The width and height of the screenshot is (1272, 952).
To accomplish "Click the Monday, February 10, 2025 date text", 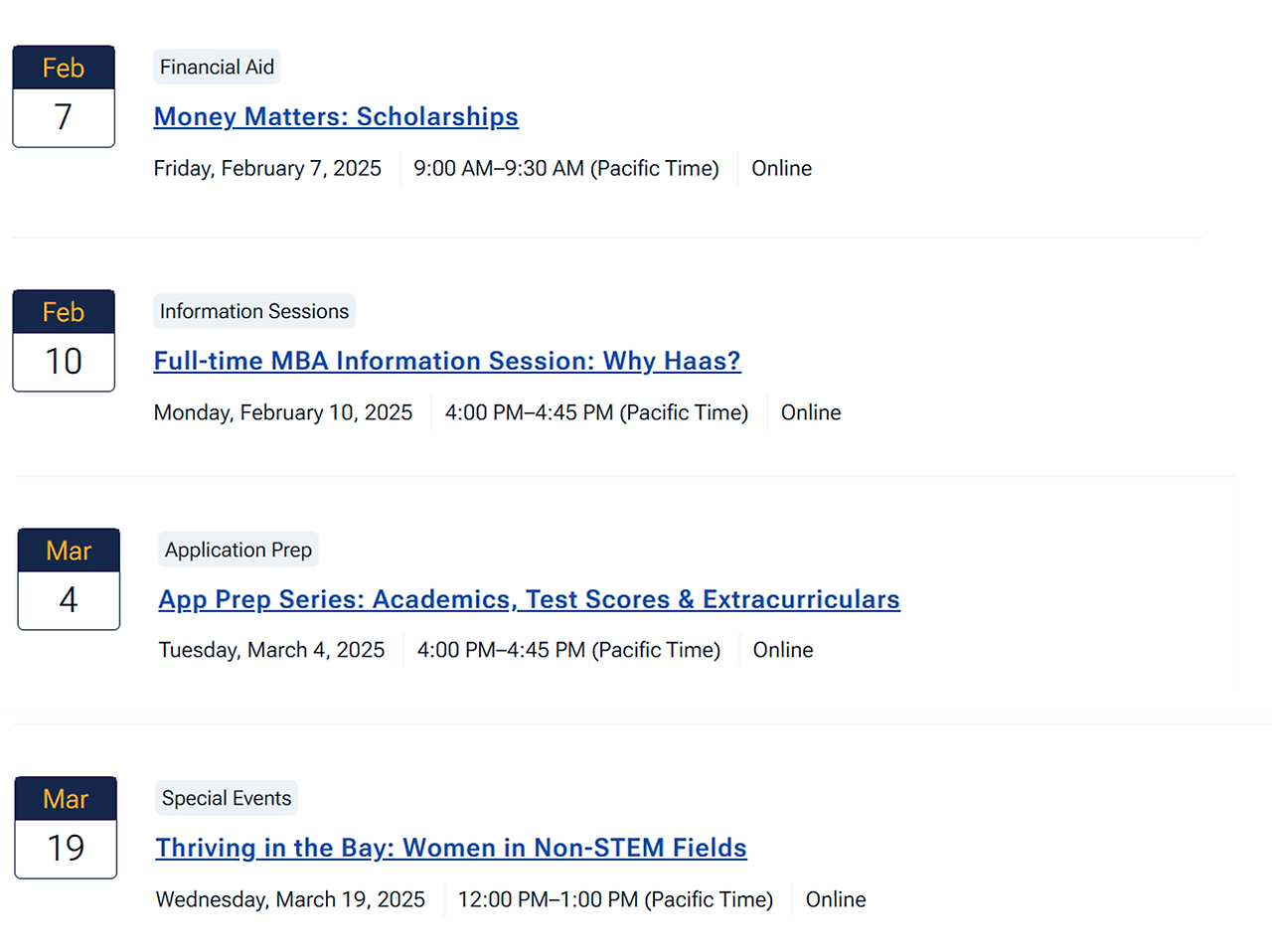I will pyautogui.click(x=283, y=413).
